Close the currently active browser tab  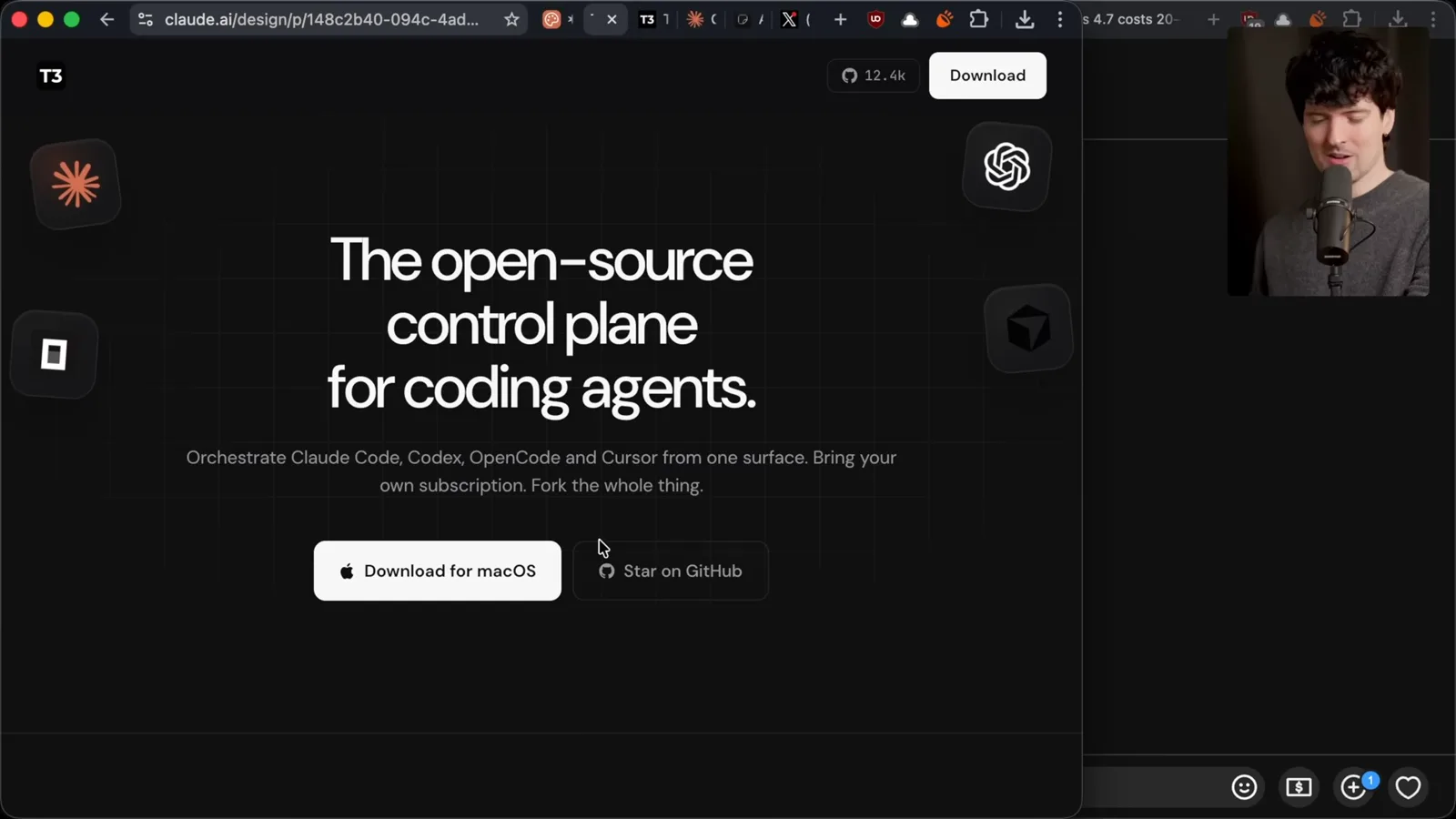click(612, 19)
